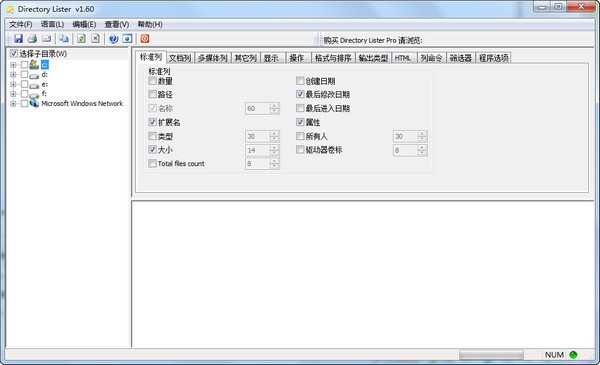
Task: Click the Copy to clipboard toolbar icon
Action: 64,39
